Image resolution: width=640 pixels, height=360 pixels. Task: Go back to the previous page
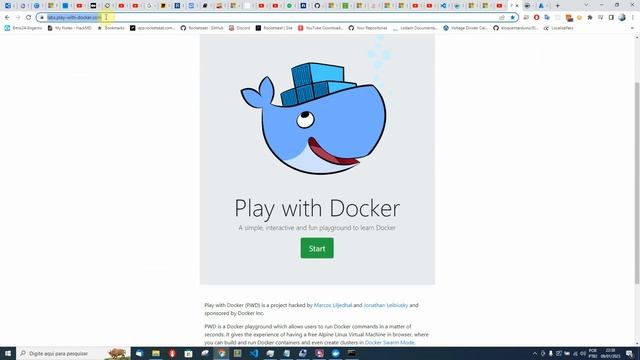point(7,18)
